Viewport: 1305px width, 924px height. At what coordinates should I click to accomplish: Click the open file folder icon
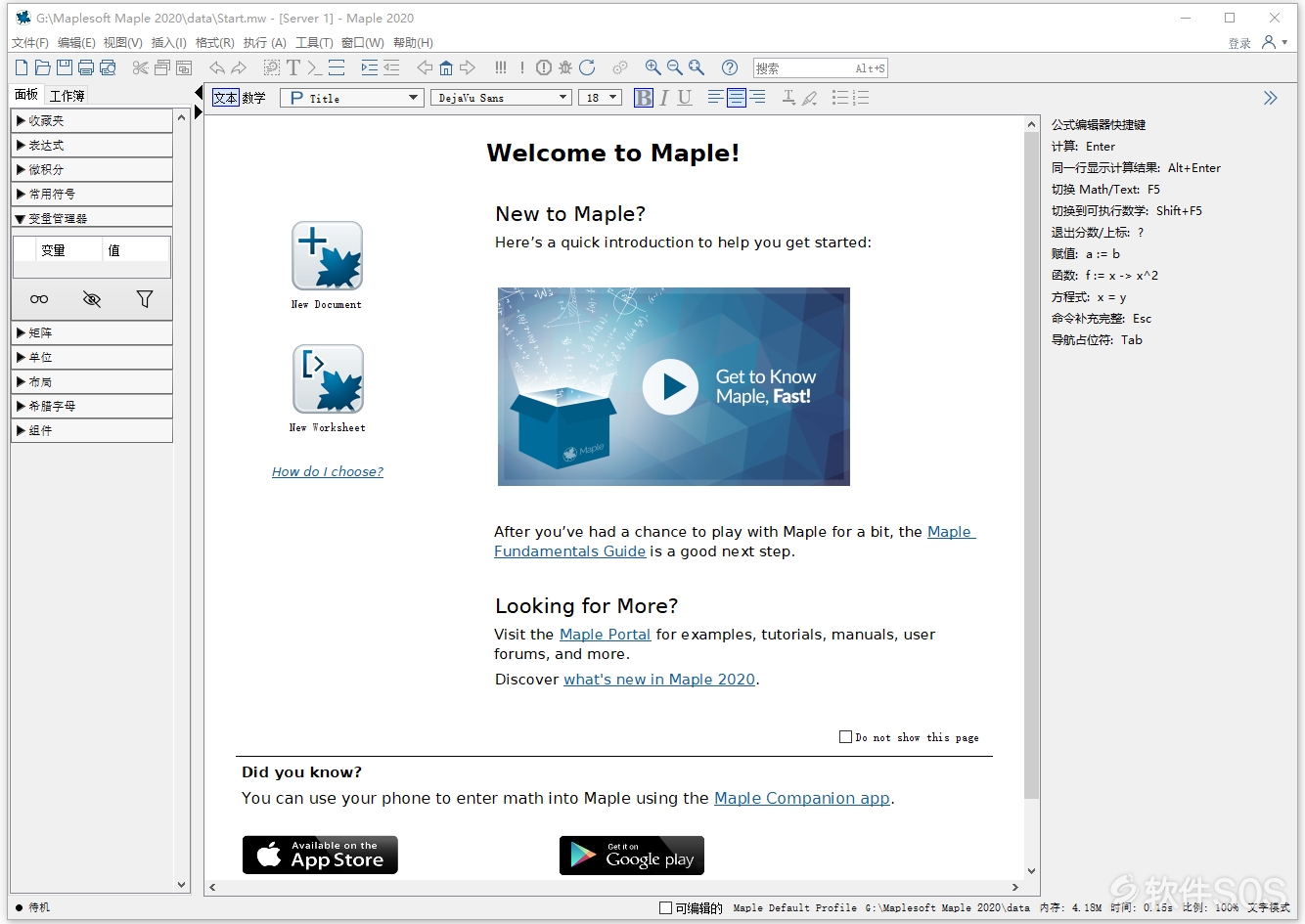(x=42, y=67)
